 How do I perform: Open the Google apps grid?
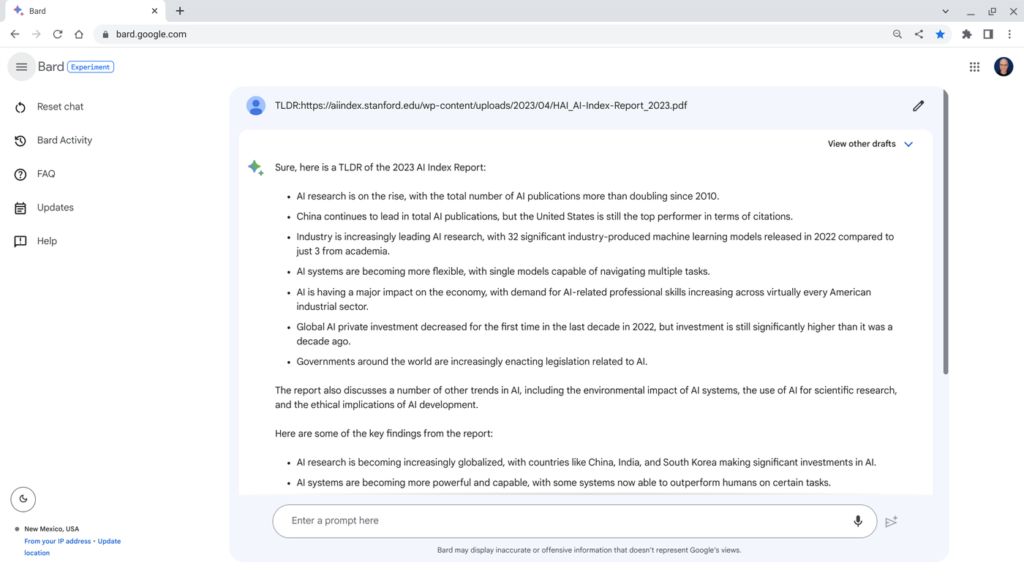point(974,66)
